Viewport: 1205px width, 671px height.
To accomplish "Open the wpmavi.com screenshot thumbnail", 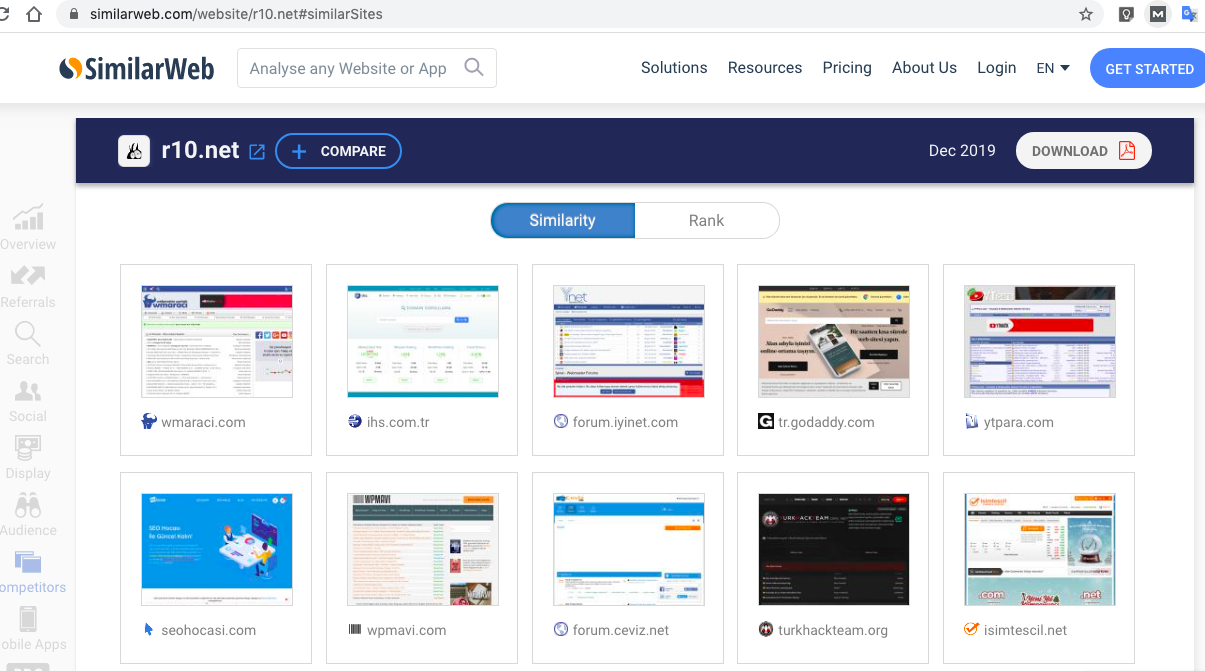I will point(423,549).
